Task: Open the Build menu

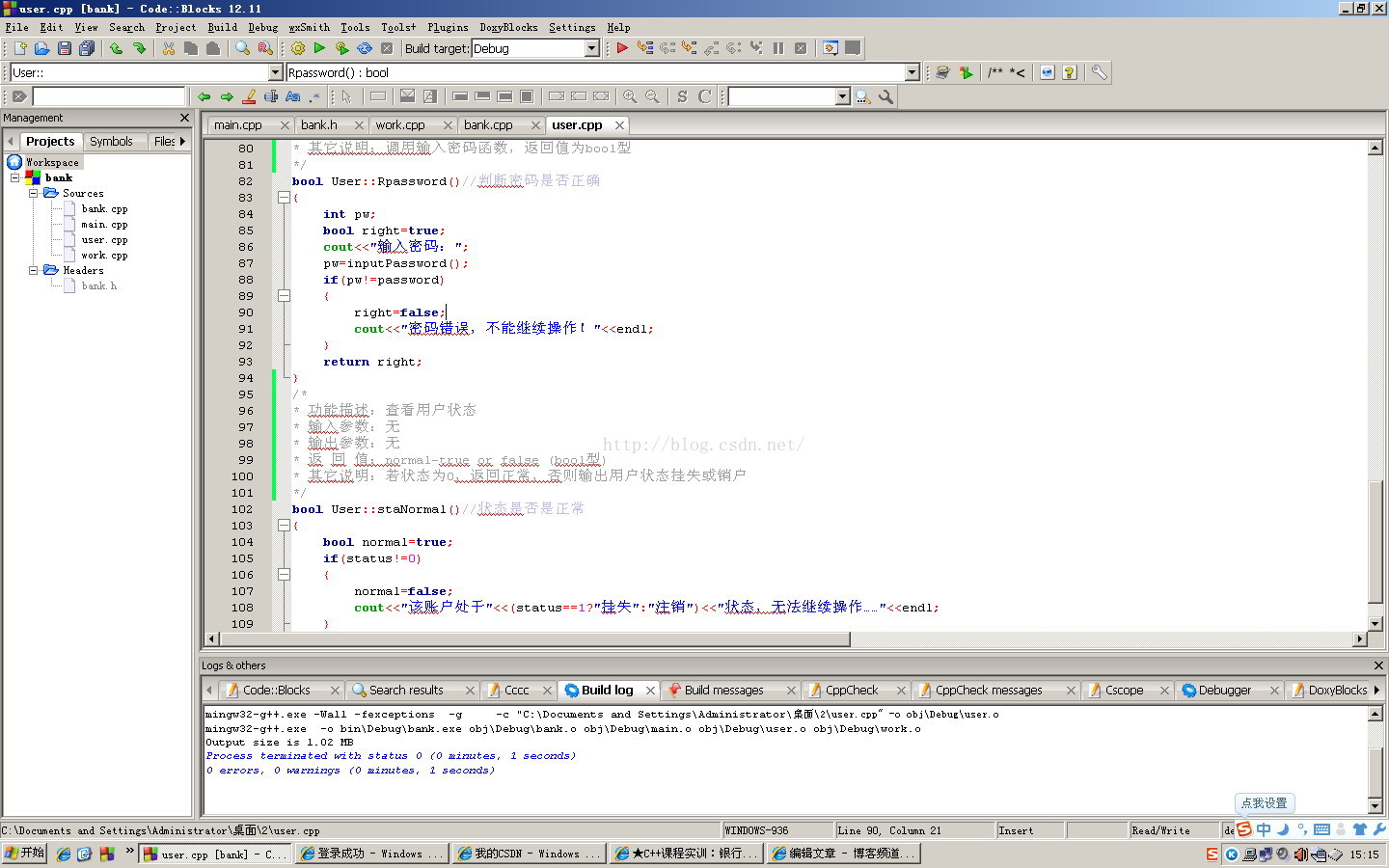Action: click(222, 27)
